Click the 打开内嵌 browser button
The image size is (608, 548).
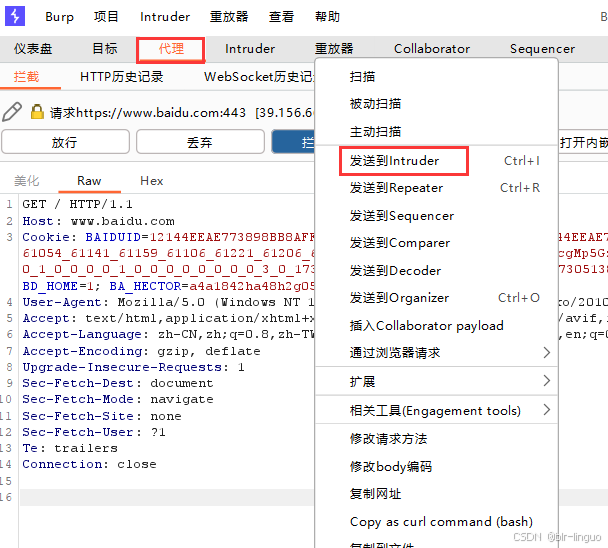(583, 142)
